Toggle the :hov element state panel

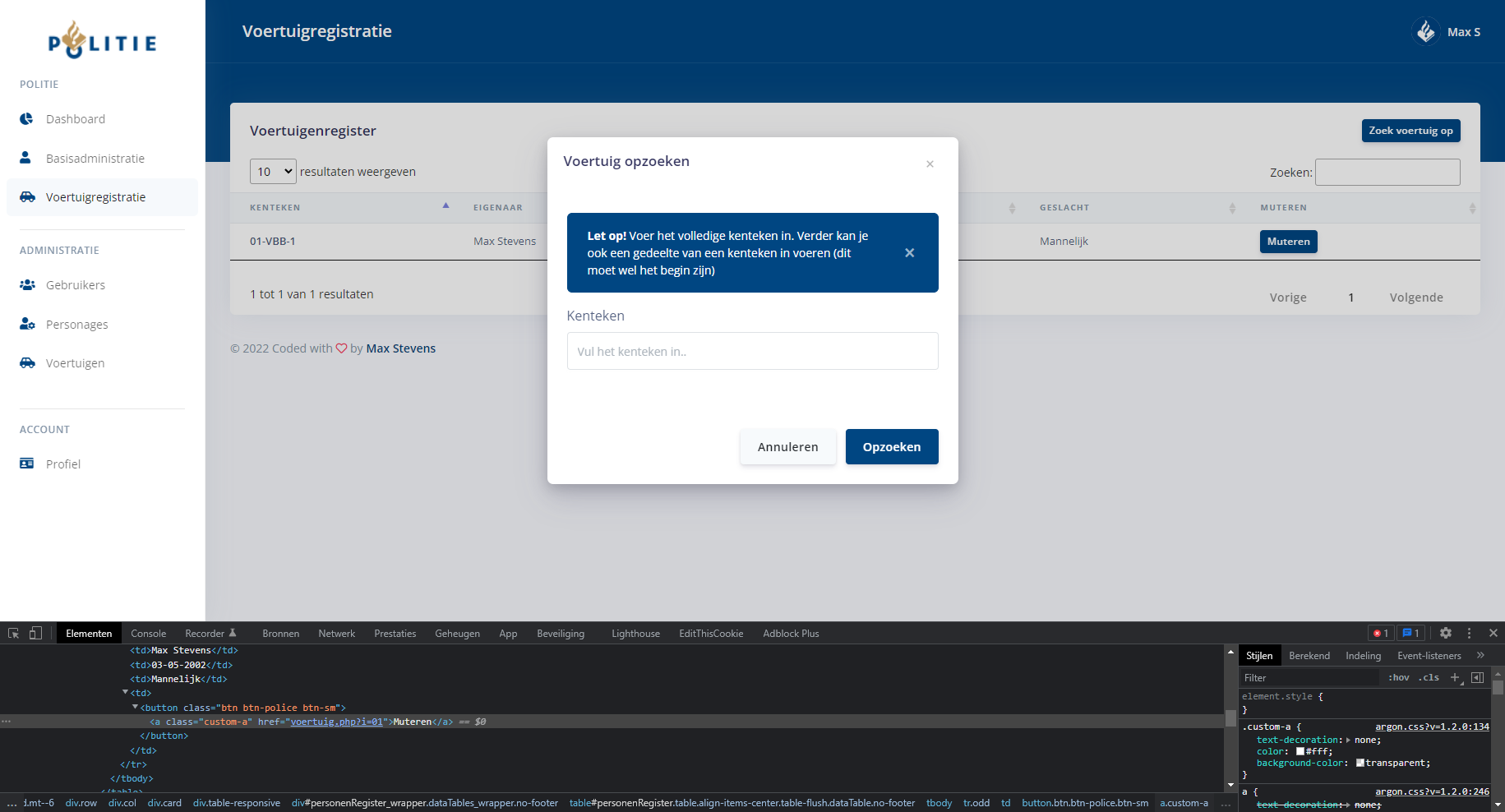1398,677
